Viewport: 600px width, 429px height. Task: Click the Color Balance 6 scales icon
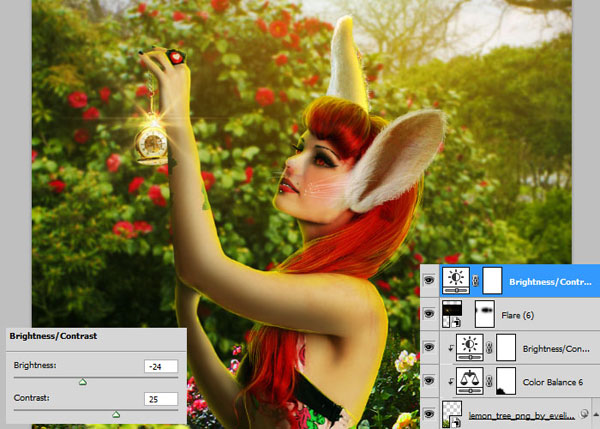point(470,381)
